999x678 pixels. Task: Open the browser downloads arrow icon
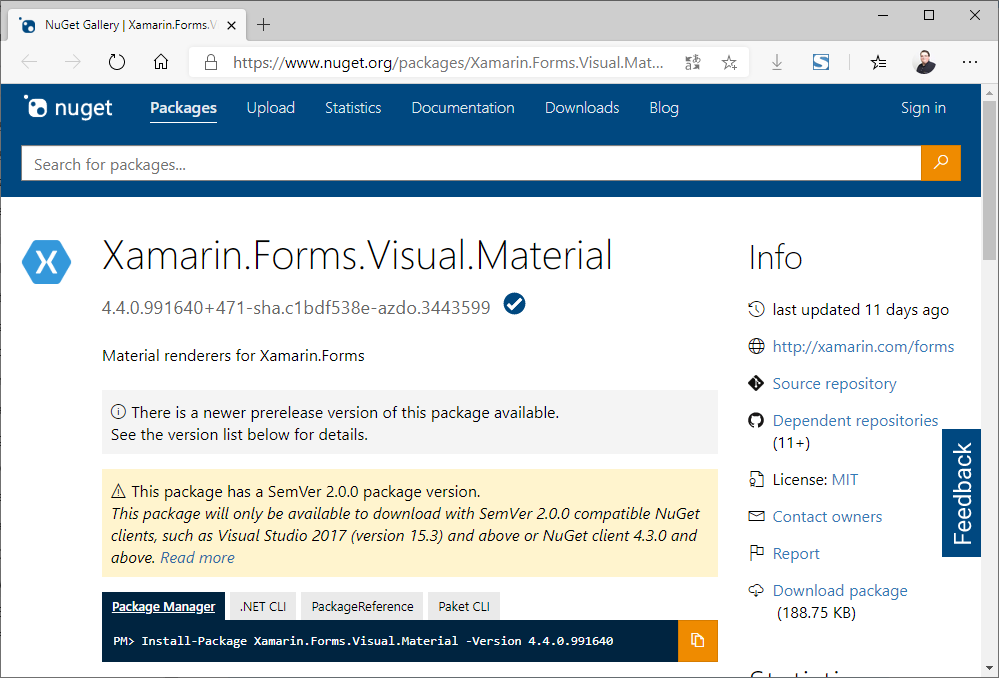click(x=777, y=62)
